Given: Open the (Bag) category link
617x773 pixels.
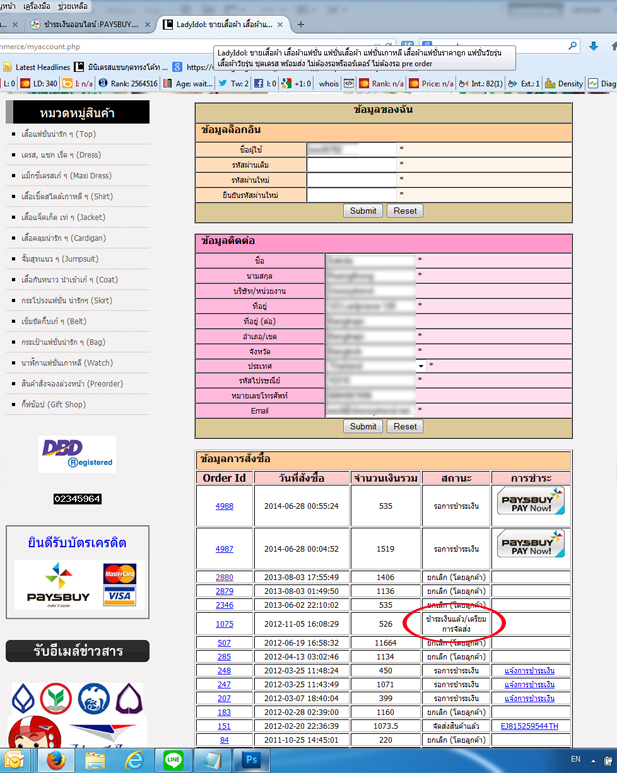Looking at the screenshot, I should (x=63, y=342).
